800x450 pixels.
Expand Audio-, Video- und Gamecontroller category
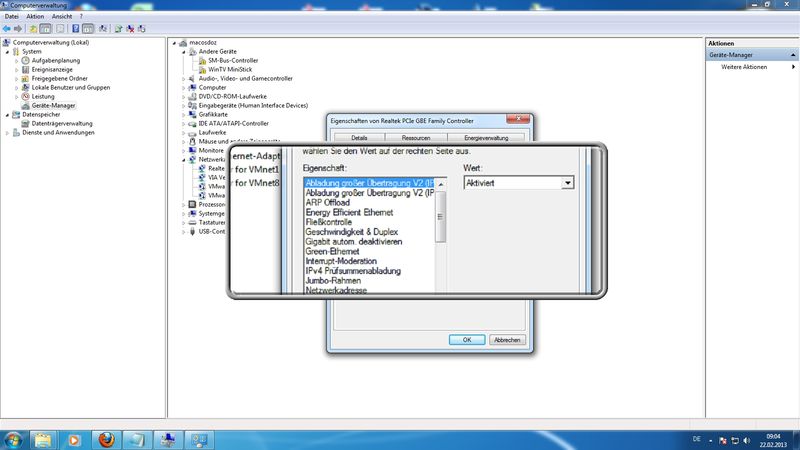[184, 79]
